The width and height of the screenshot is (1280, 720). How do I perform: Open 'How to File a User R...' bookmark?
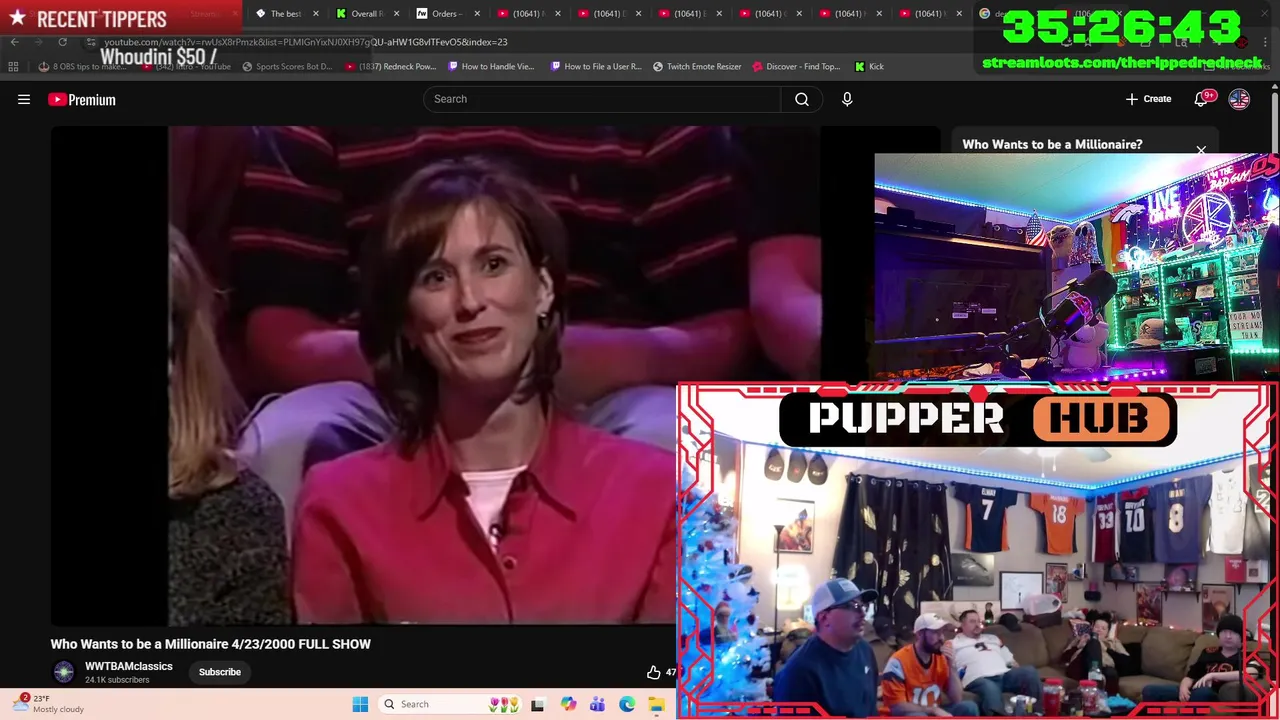click(x=595, y=66)
